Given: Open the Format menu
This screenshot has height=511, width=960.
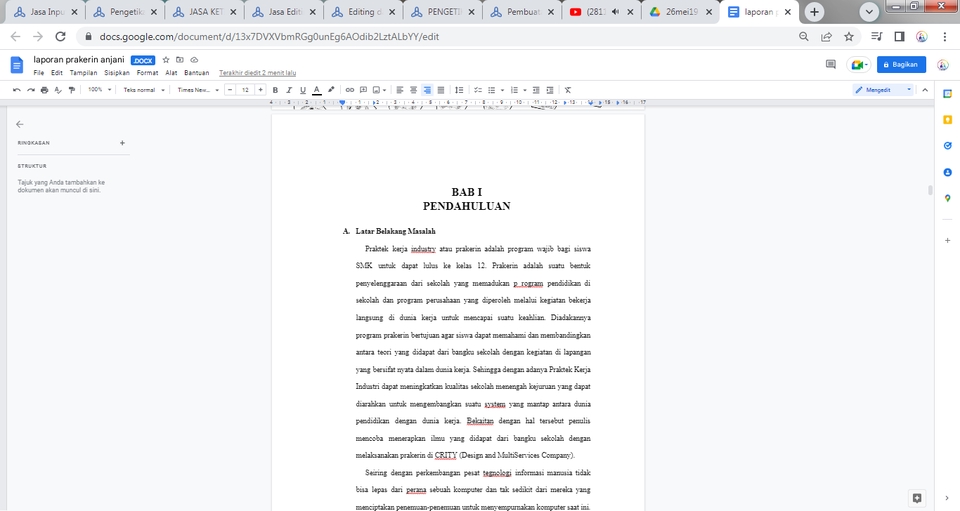Looking at the screenshot, I should point(147,73).
